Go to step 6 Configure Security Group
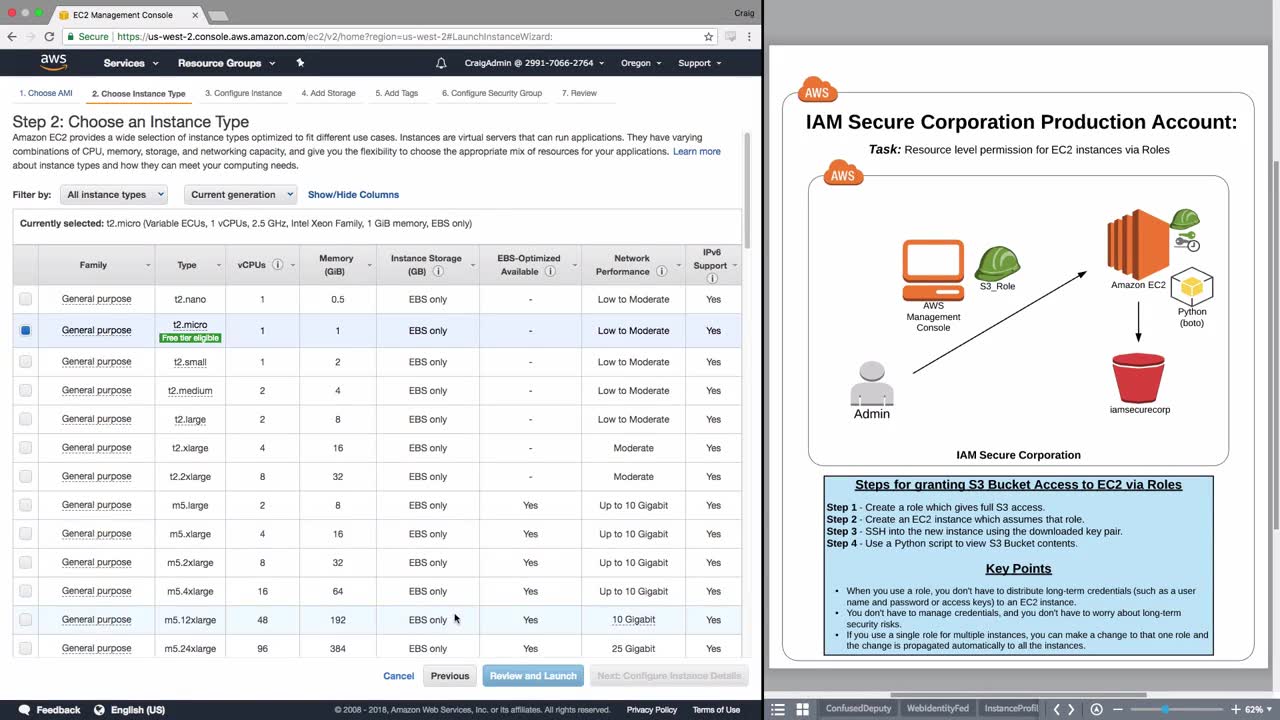Viewport: 1280px width, 720px height. 492,93
